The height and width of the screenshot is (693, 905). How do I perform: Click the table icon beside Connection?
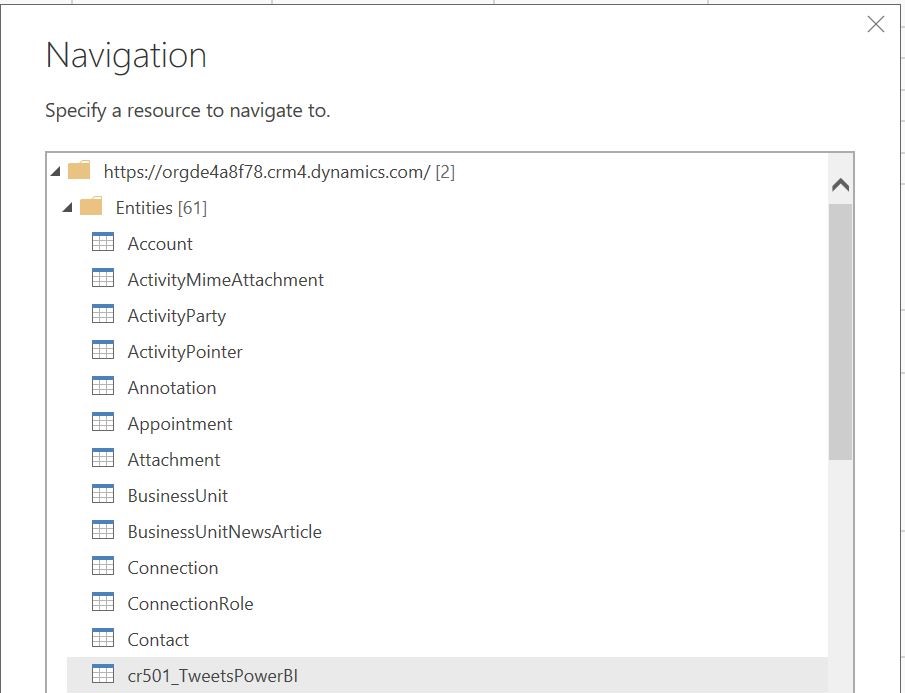[103, 565]
